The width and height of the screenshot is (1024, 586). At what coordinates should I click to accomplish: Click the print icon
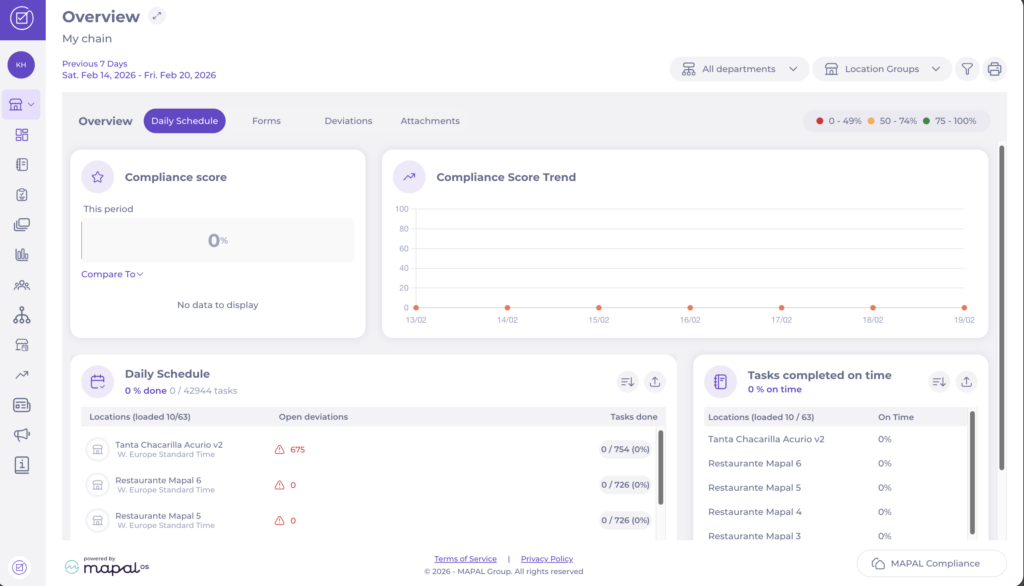point(994,69)
